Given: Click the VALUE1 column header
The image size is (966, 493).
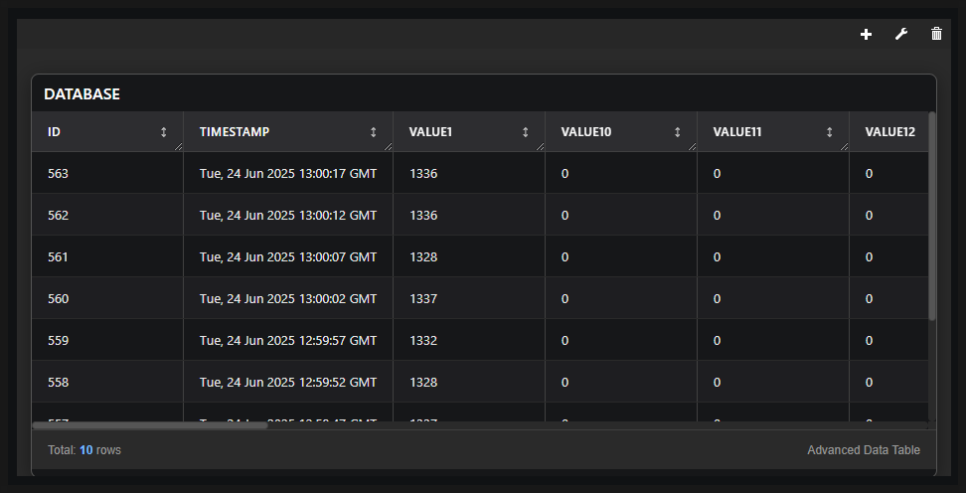Looking at the screenshot, I should (x=469, y=132).
